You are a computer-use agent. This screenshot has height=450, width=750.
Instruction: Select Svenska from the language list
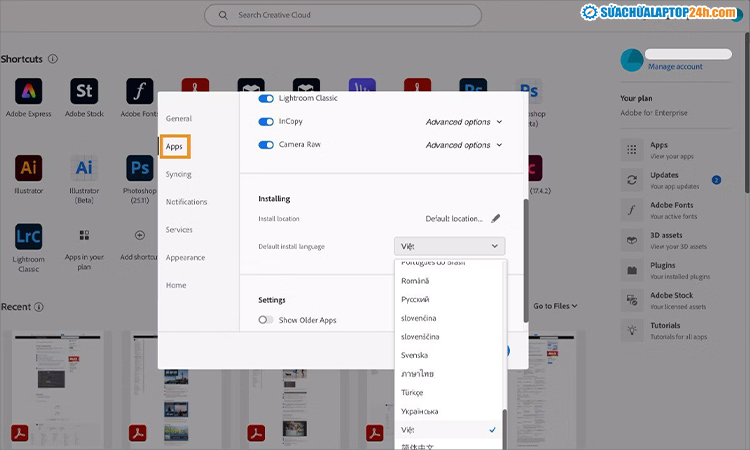tap(415, 355)
